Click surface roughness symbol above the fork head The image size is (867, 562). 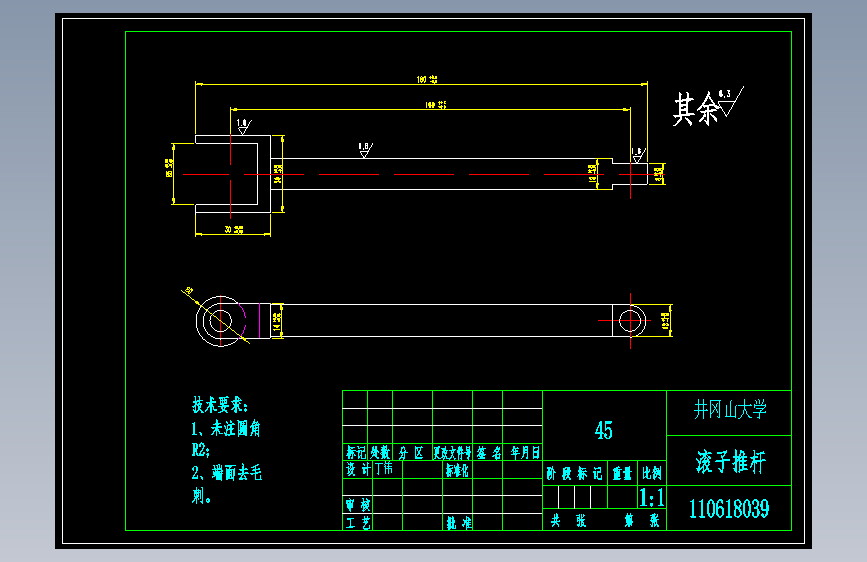tap(244, 127)
